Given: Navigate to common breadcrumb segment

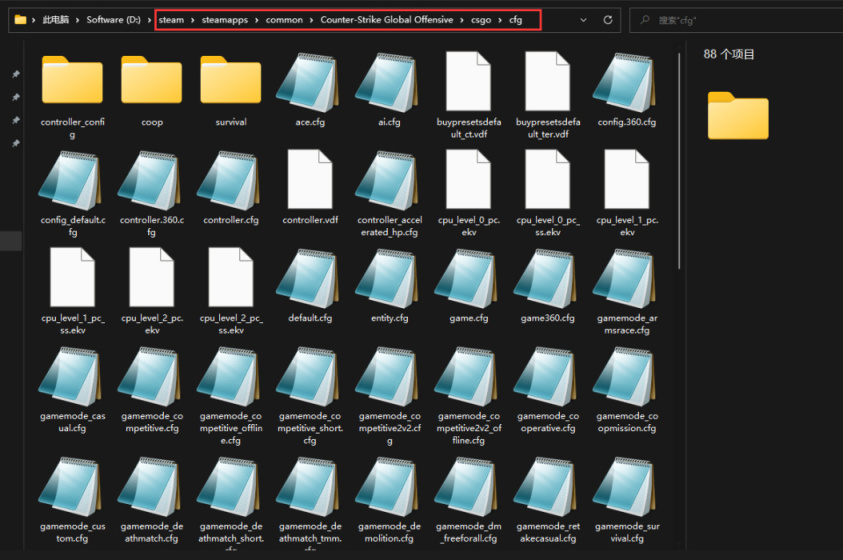Looking at the screenshot, I should click(284, 20).
